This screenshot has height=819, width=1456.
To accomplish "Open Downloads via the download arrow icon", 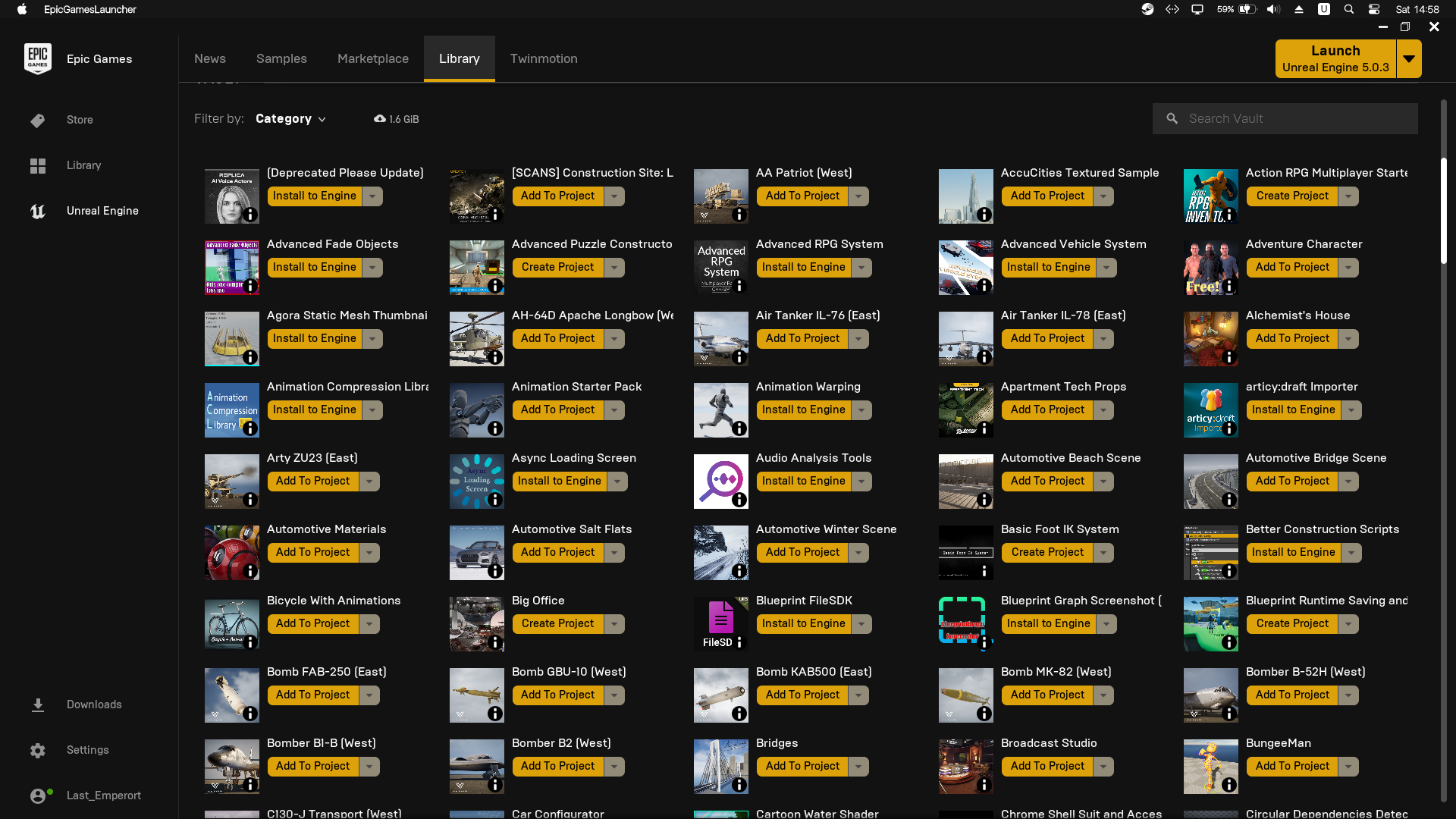I will (38, 705).
